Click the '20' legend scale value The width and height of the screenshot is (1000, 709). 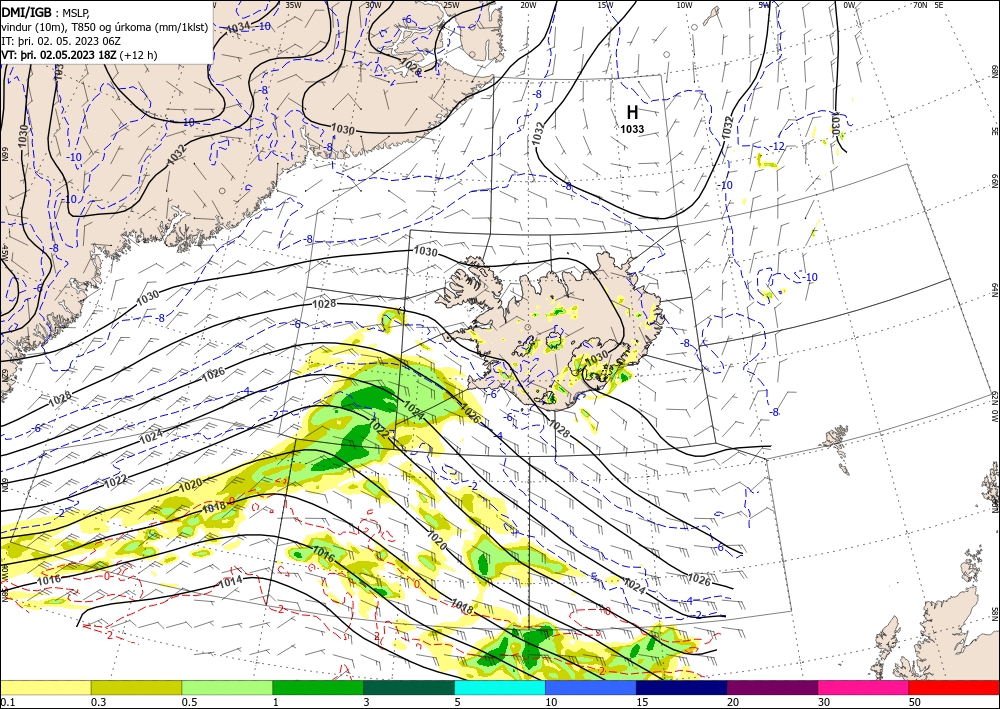click(733, 702)
